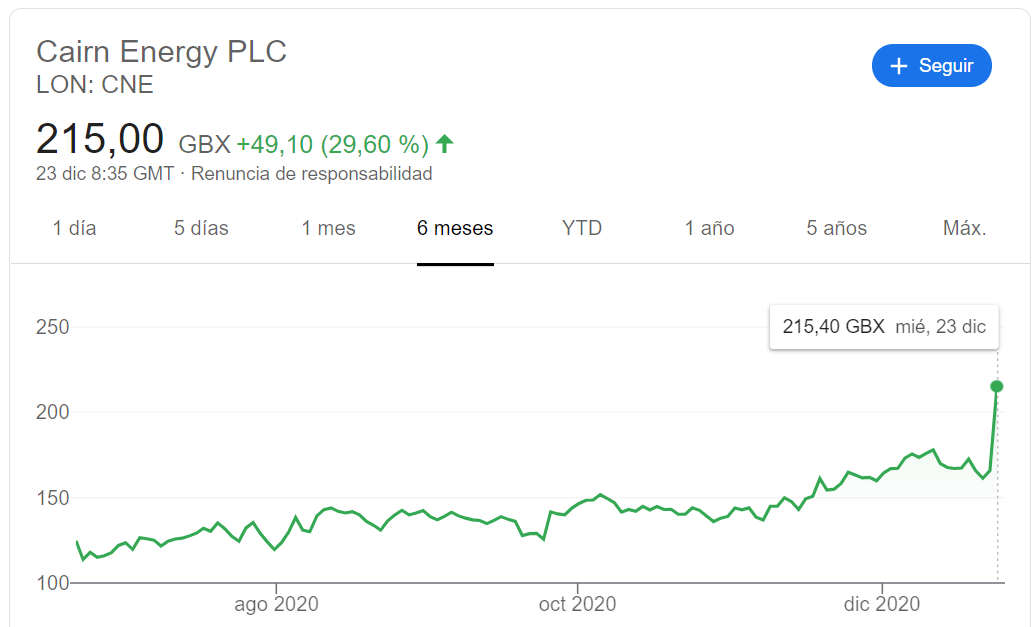Switch to the YTD range tab
Screen dimensions: 1035x627
coord(582,229)
